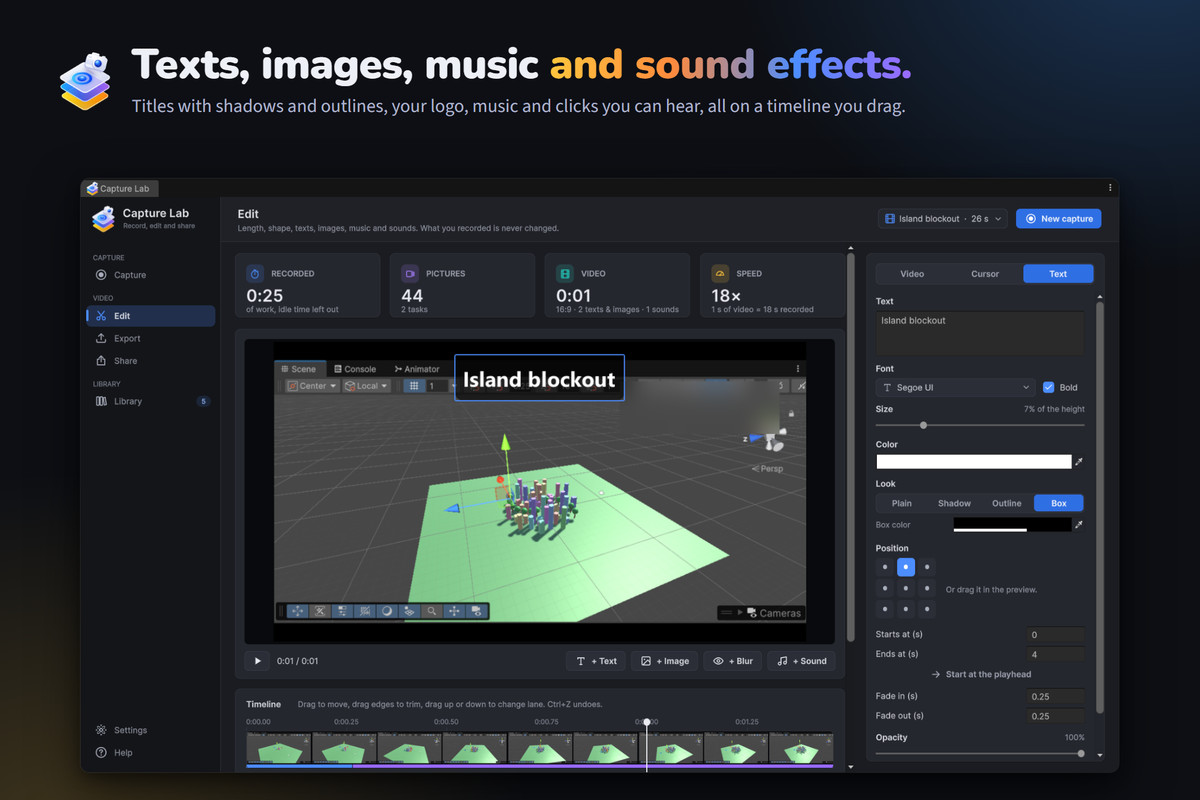Switch to the Cursor tab
The width and height of the screenshot is (1200, 800).
[x=985, y=274]
